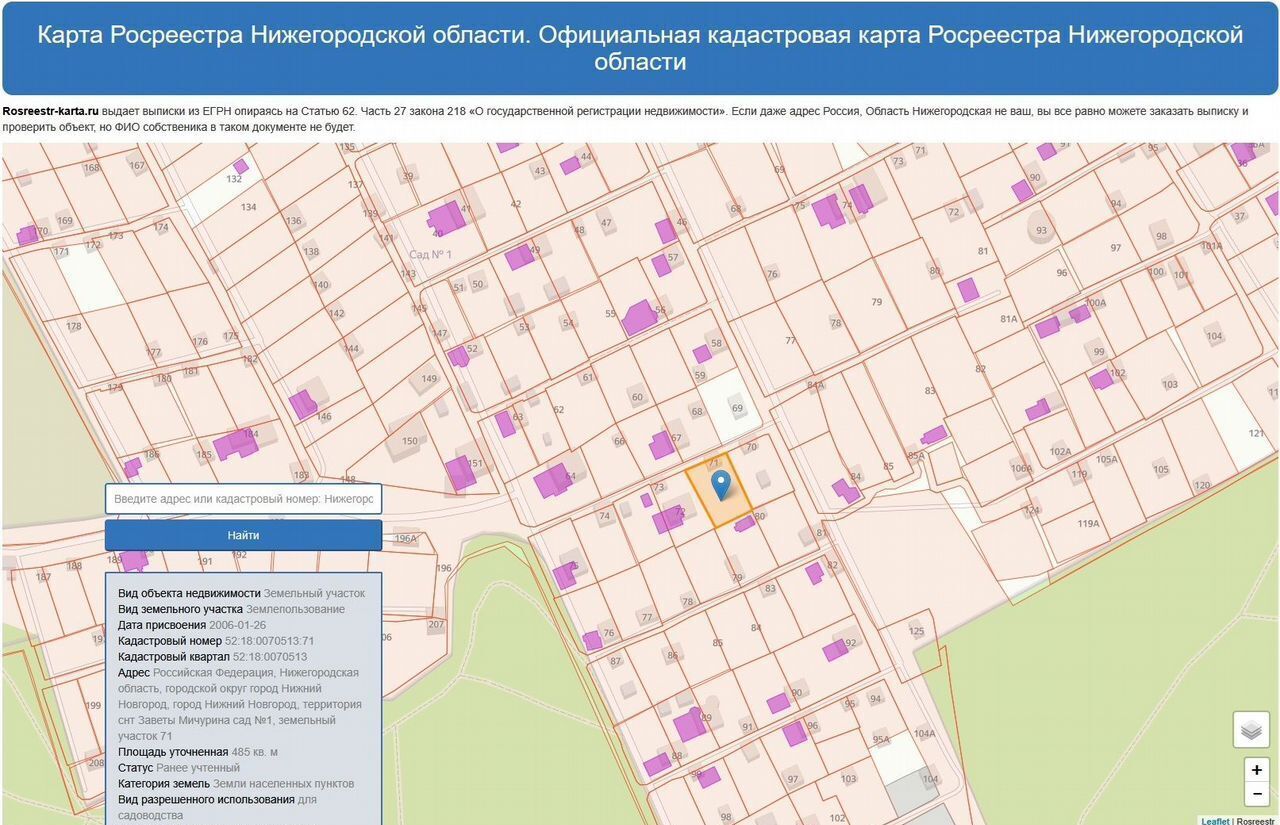Click the blue location marker pin
The image size is (1280, 825).
[x=720, y=486]
